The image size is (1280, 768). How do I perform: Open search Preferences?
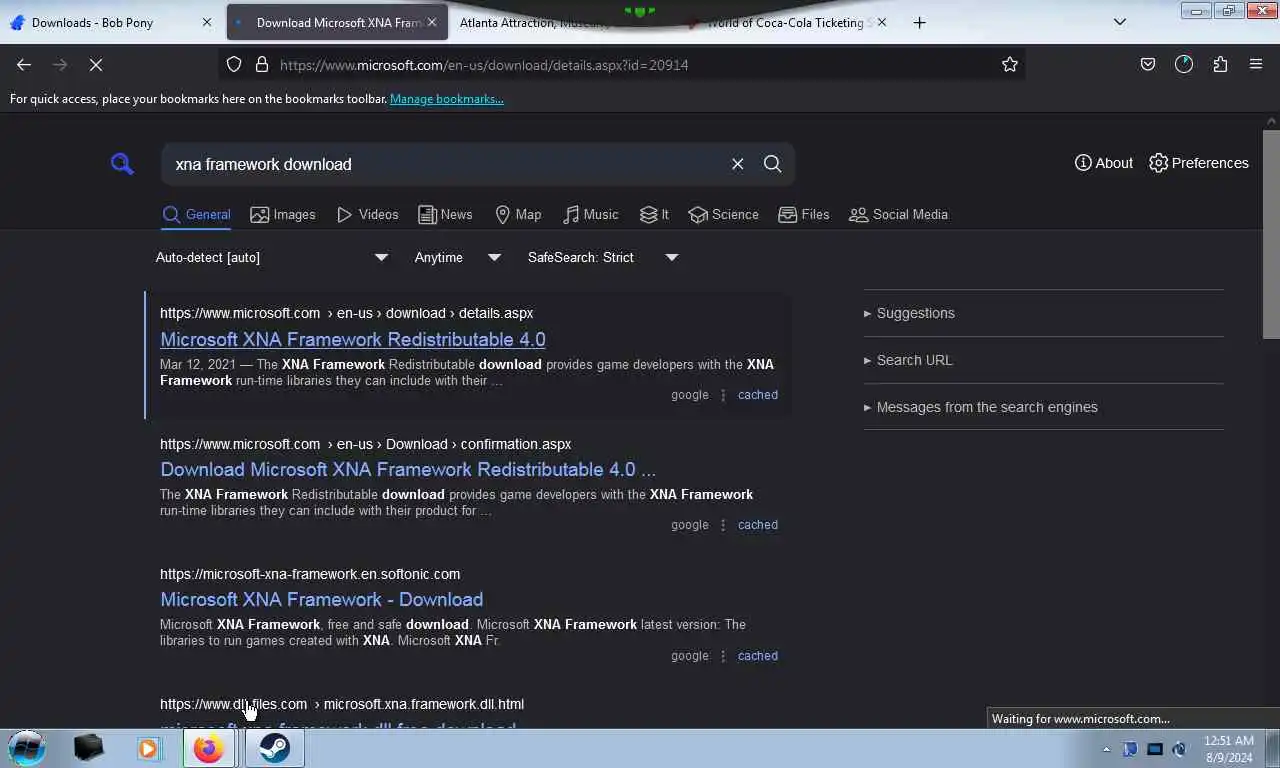coord(1199,163)
